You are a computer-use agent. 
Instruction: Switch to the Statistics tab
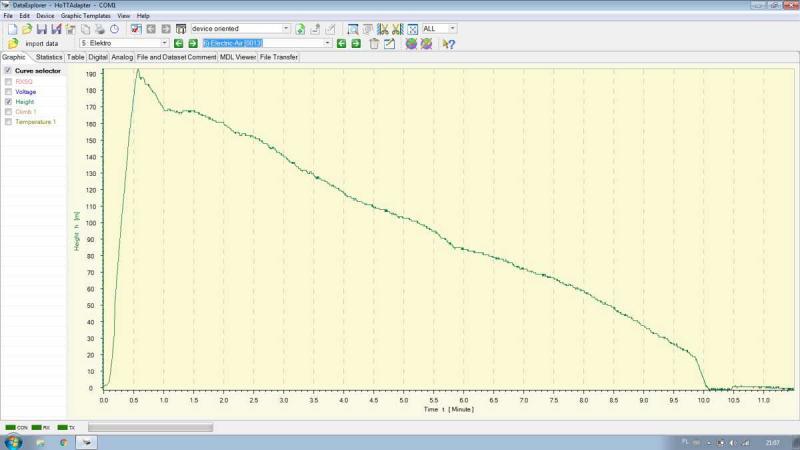49,57
